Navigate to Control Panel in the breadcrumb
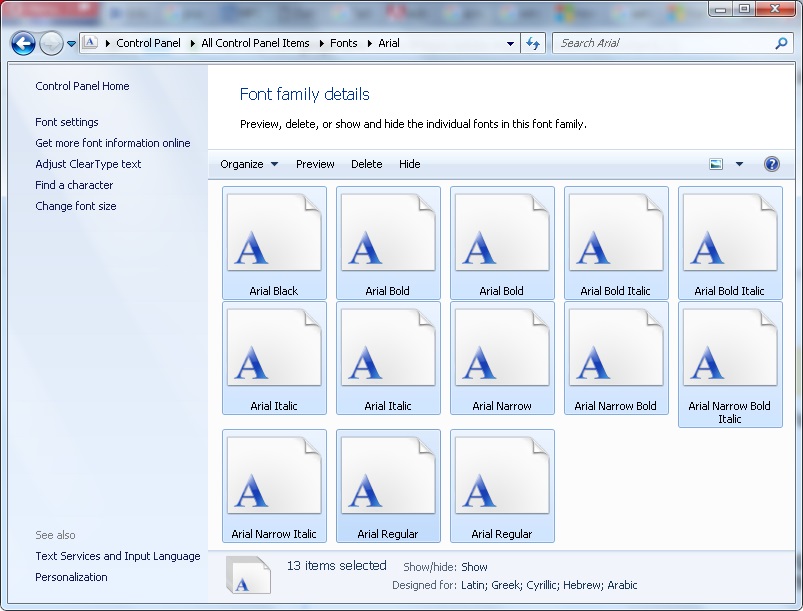The width and height of the screenshot is (803, 611). coord(148,43)
